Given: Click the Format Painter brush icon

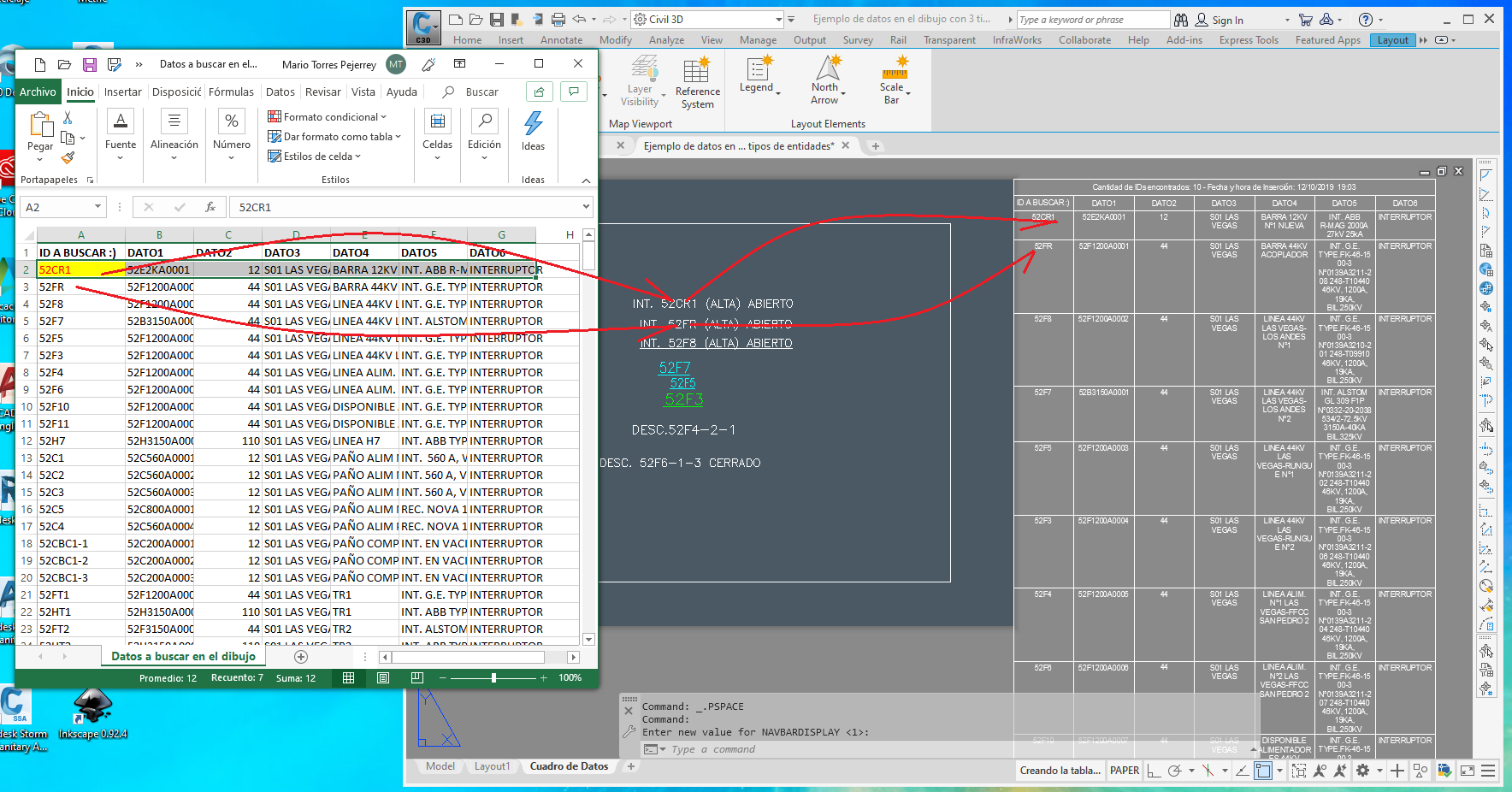Looking at the screenshot, I should point(68,157).
